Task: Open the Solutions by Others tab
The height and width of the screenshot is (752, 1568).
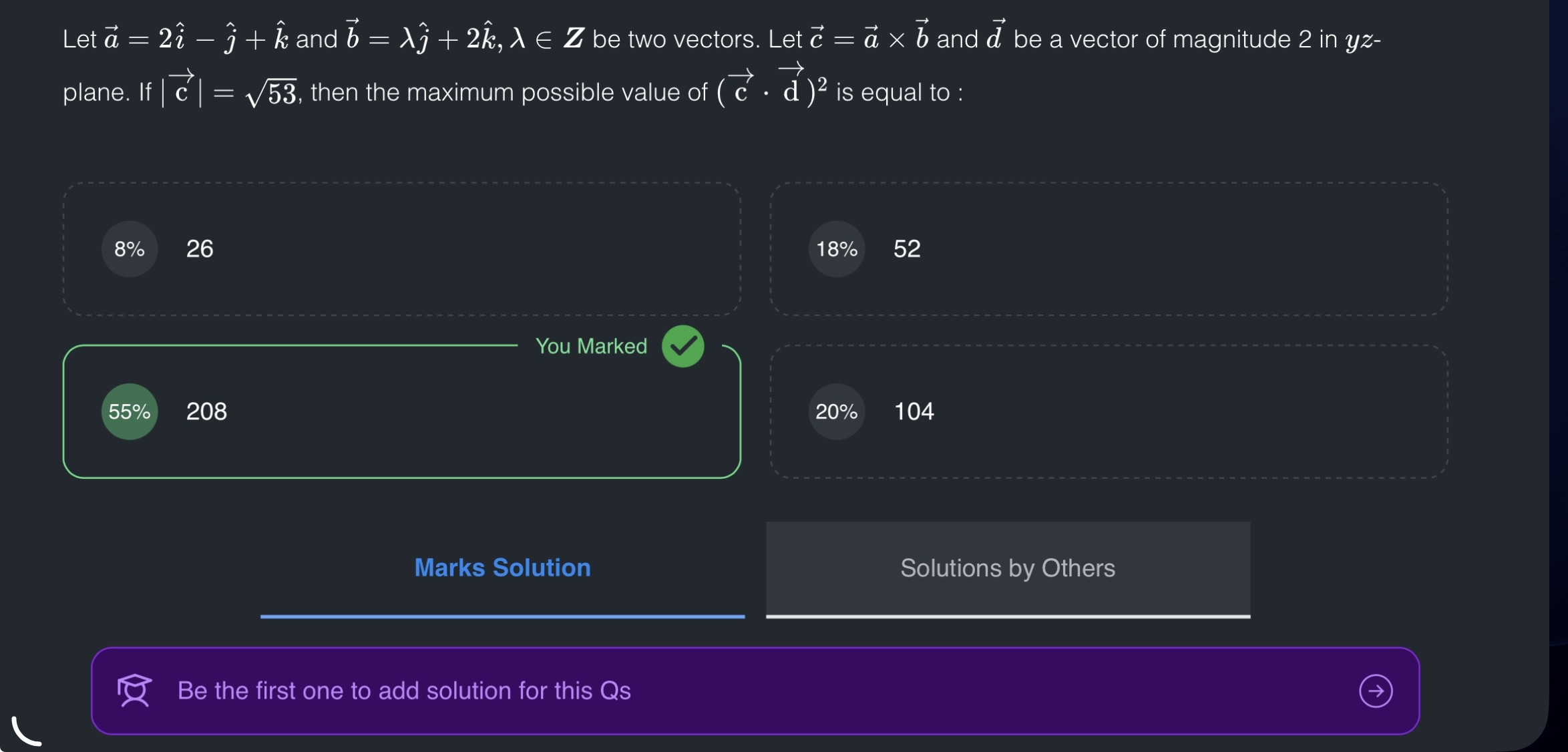Action: (x=1008, y=568)
